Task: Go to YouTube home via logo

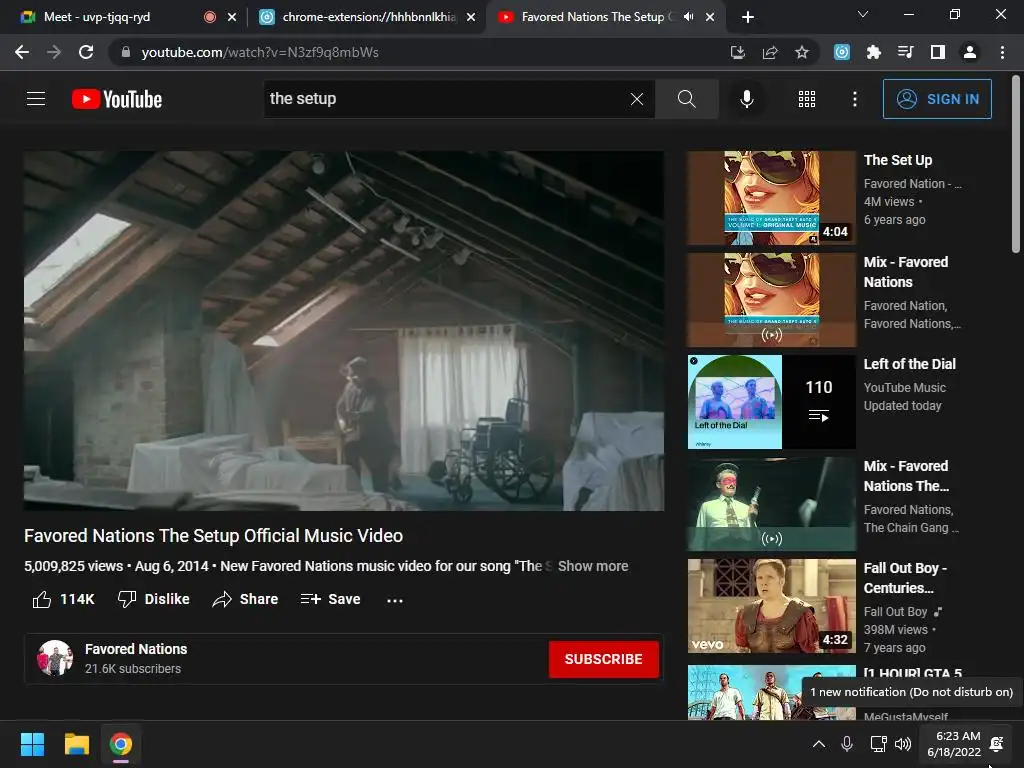Action: [x=117, y=99]
